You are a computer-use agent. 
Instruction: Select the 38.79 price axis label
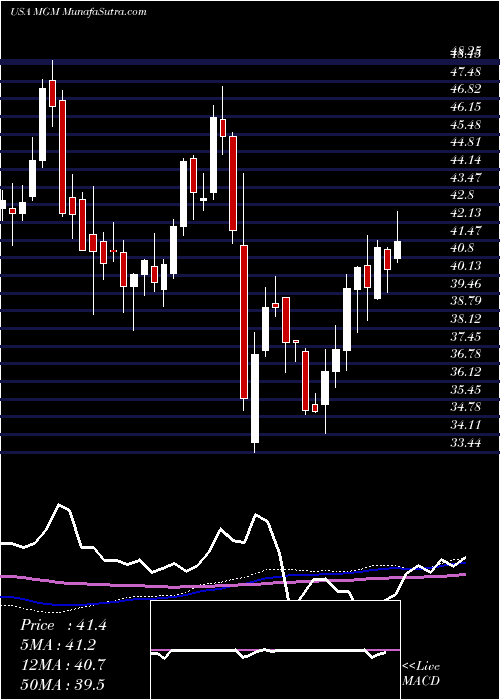point(465,301)
